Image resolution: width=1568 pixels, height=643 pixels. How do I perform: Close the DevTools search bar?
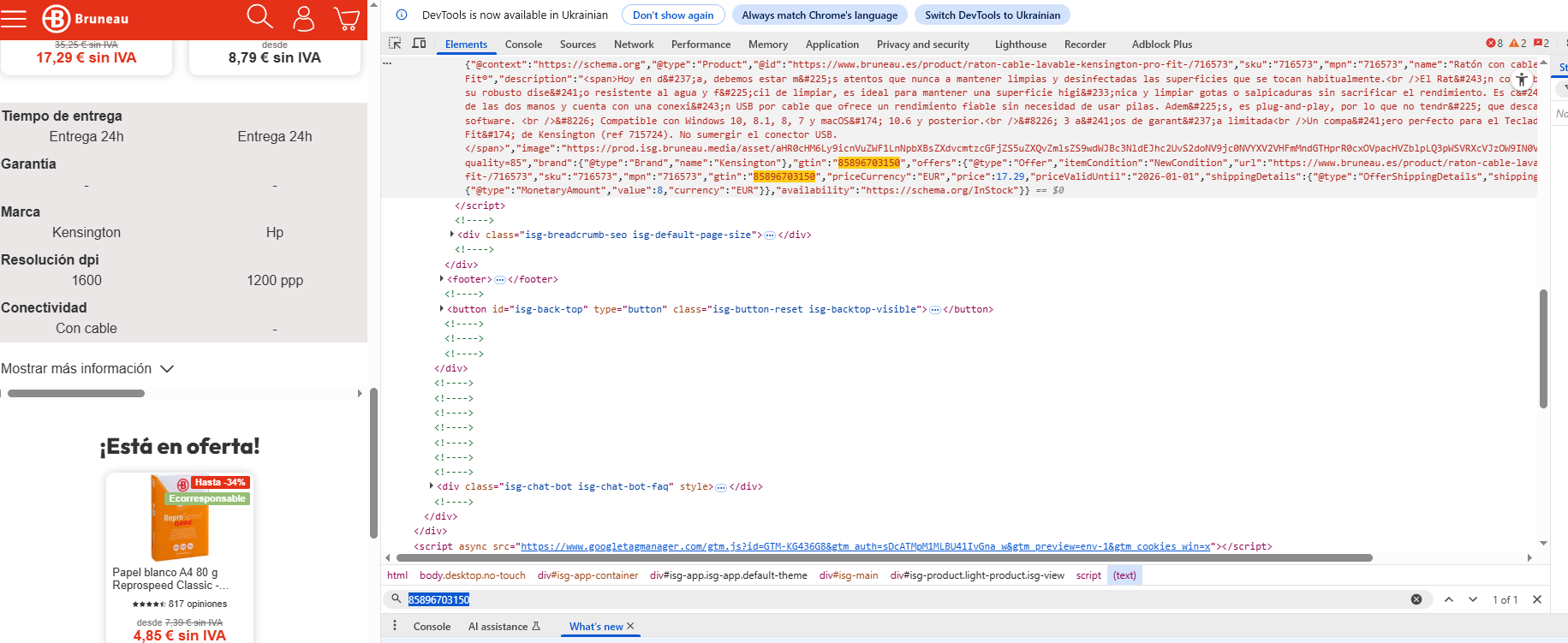point(1537,599)
